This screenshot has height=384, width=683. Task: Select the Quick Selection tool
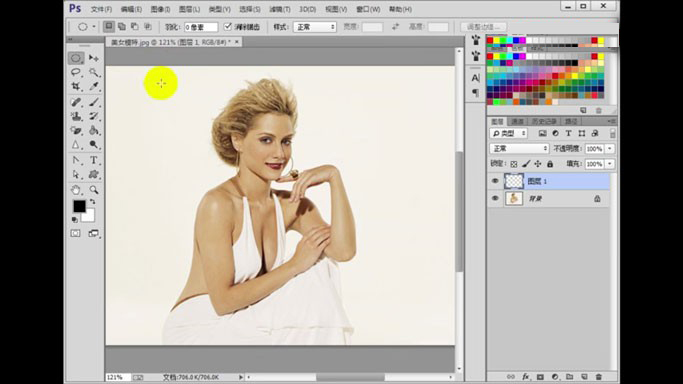[x=94, y=72]
